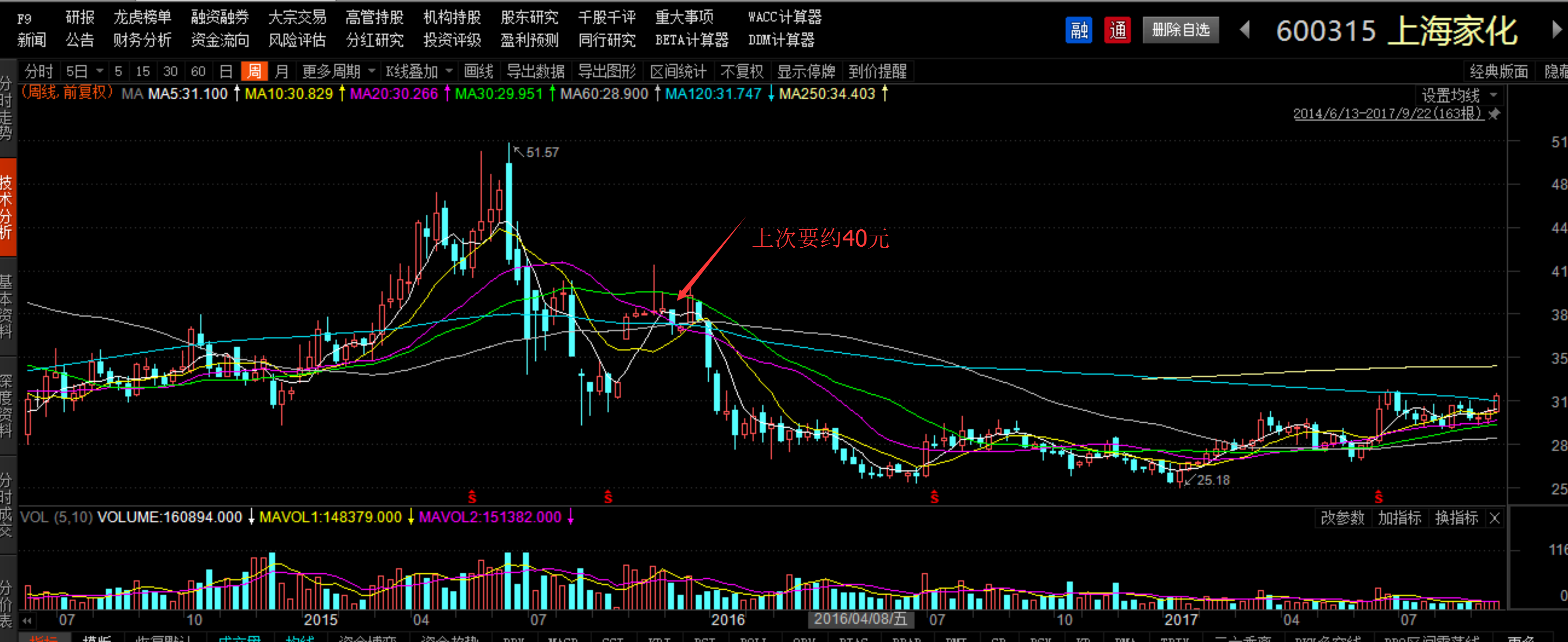This screenshot has width=1568, height=642.
Task: Click the red 通 stock connect icon
Action: coord(1117,30)
